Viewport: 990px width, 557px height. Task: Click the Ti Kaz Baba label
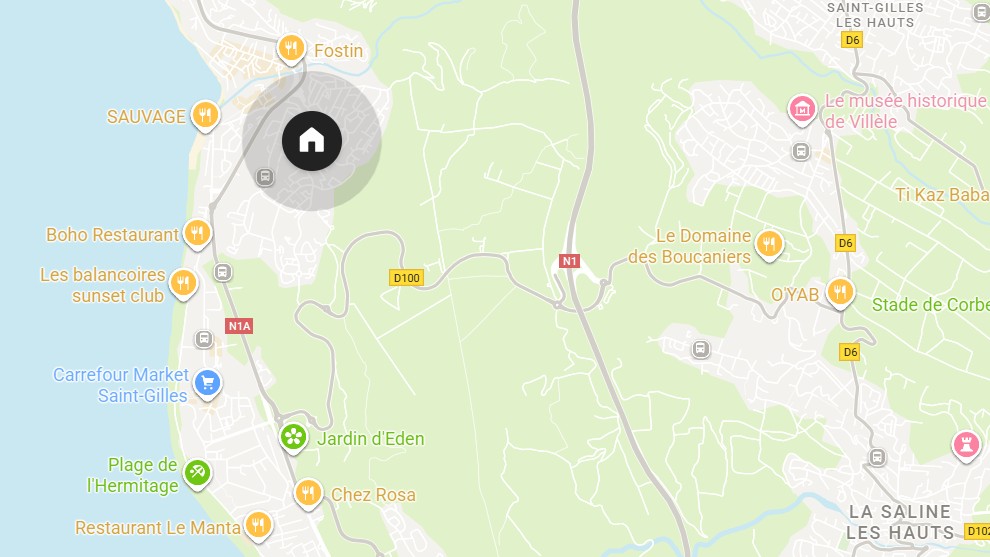[942, 195]
